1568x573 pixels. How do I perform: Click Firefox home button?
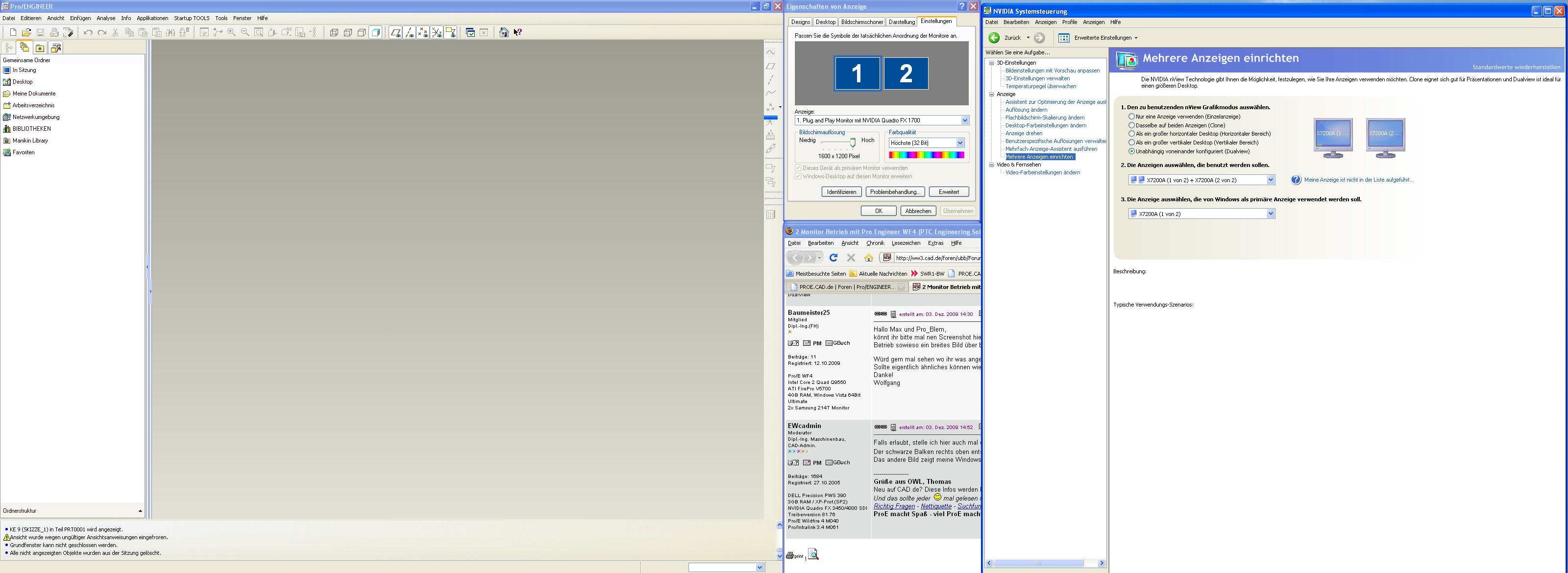pos(869,257)
